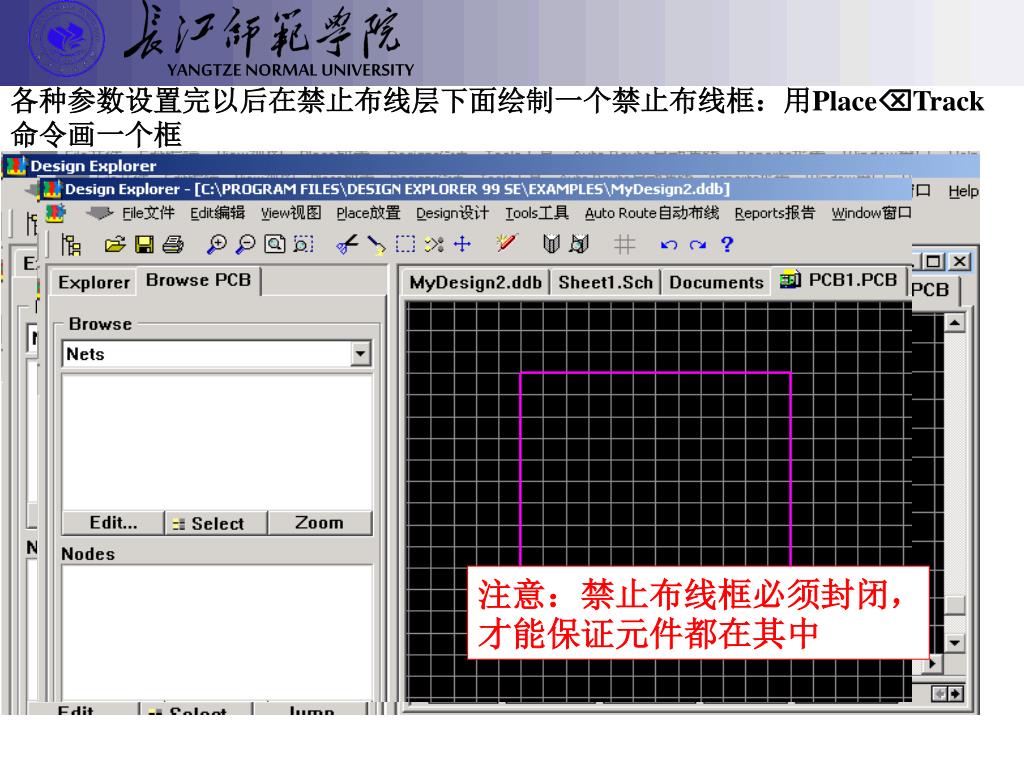Open the View视图 menu

(291, 213)
